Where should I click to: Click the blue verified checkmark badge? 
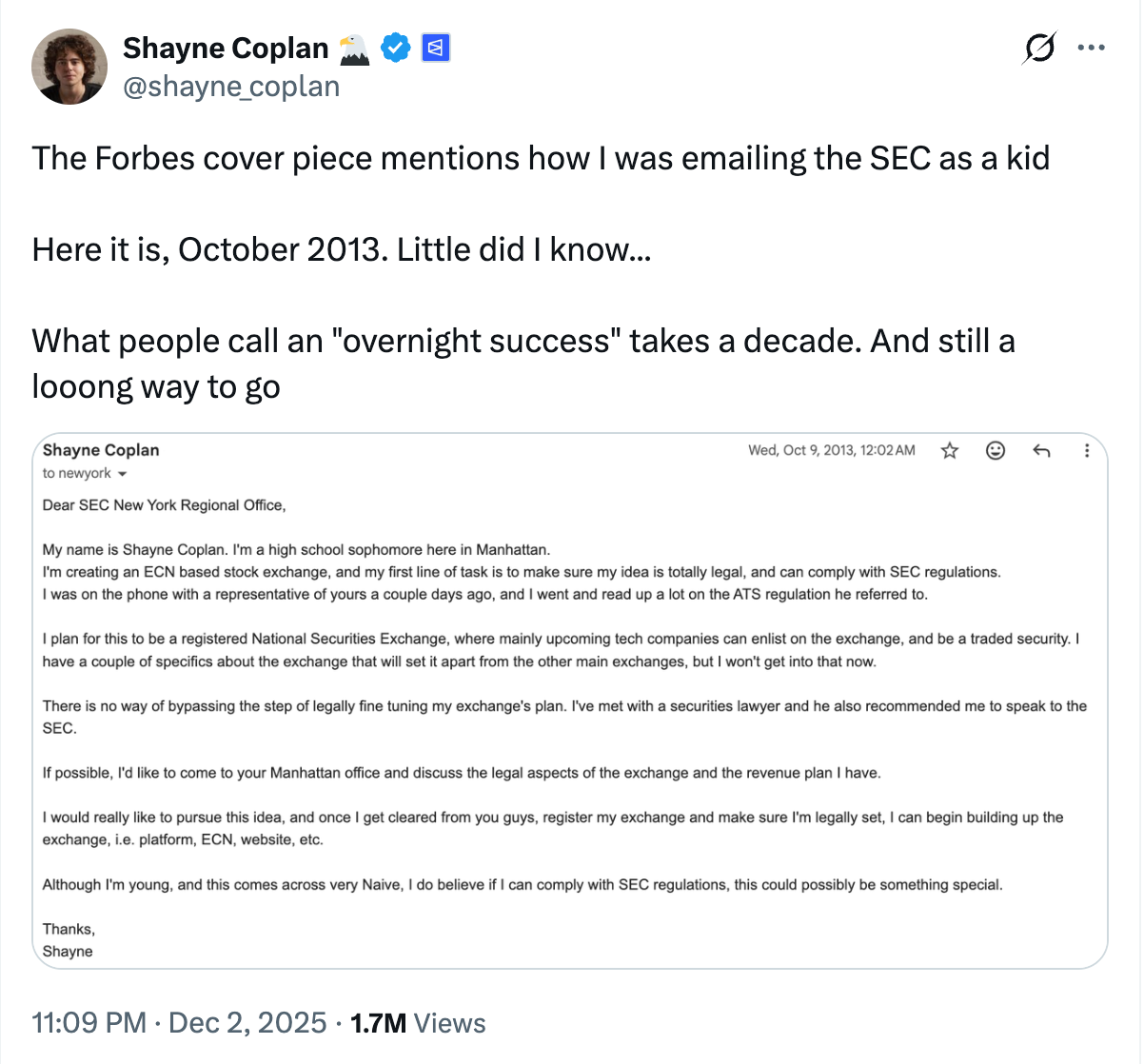[x=395, y=47]
